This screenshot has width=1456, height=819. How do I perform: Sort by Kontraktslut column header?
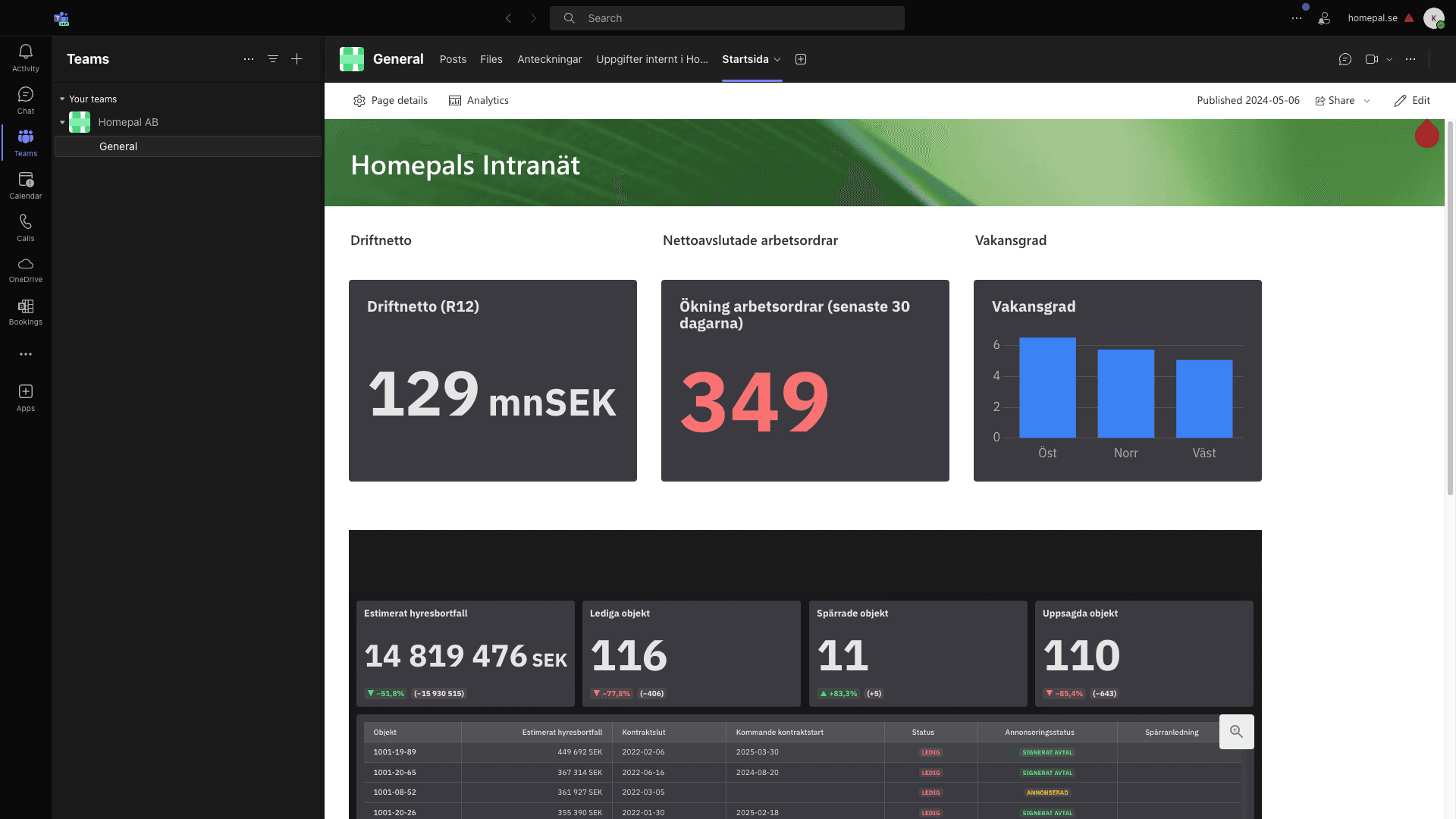[x=670, y=733]
